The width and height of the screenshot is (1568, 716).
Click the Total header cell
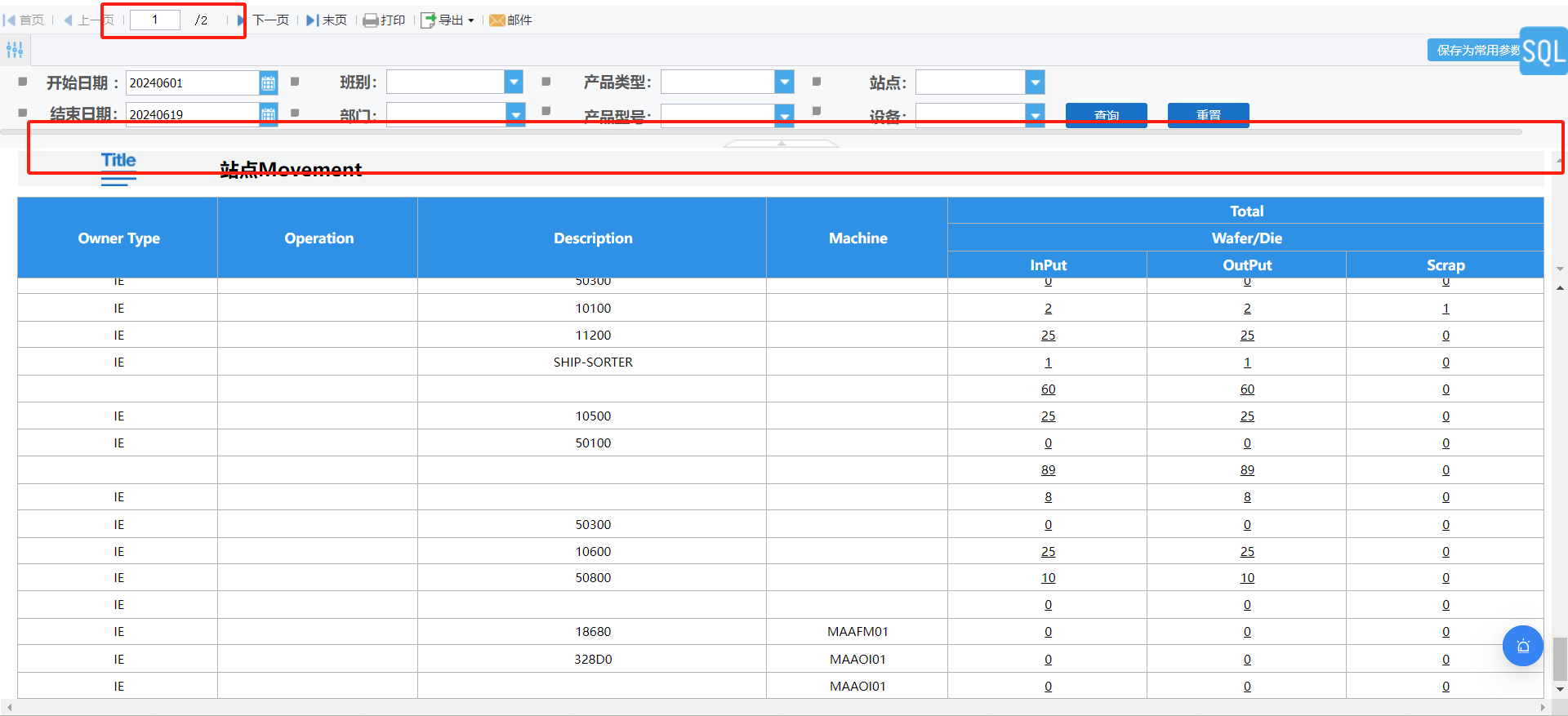[x=1246, y=211]
